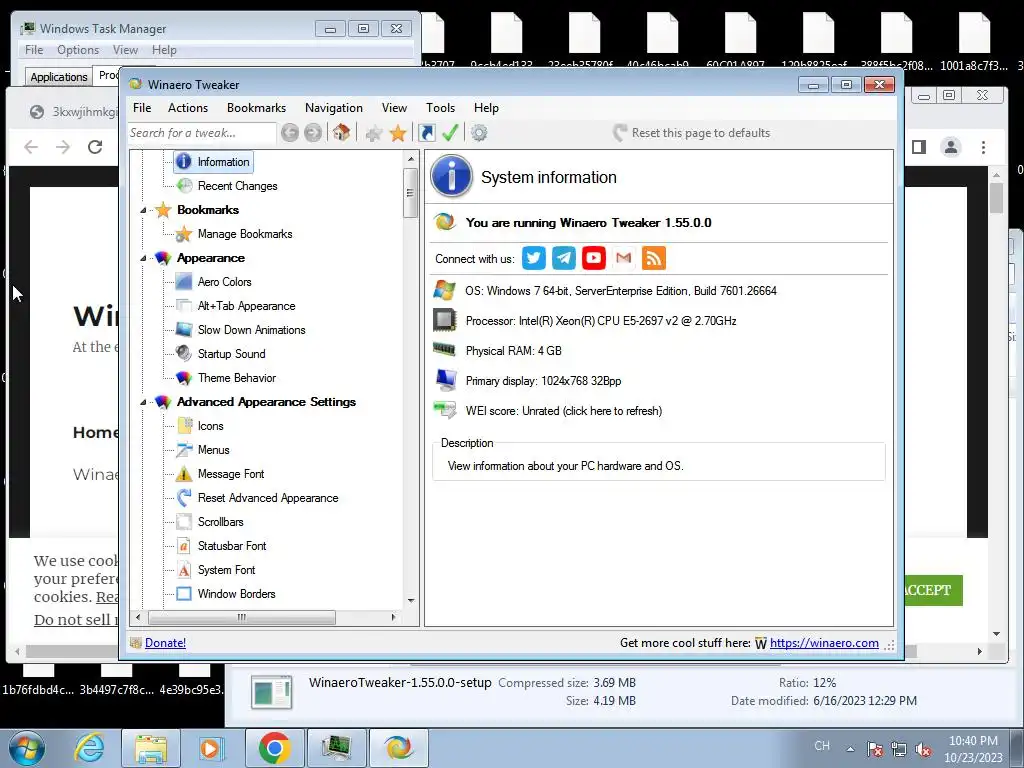Click the create shortcut arrow toolbar icon

426,133
